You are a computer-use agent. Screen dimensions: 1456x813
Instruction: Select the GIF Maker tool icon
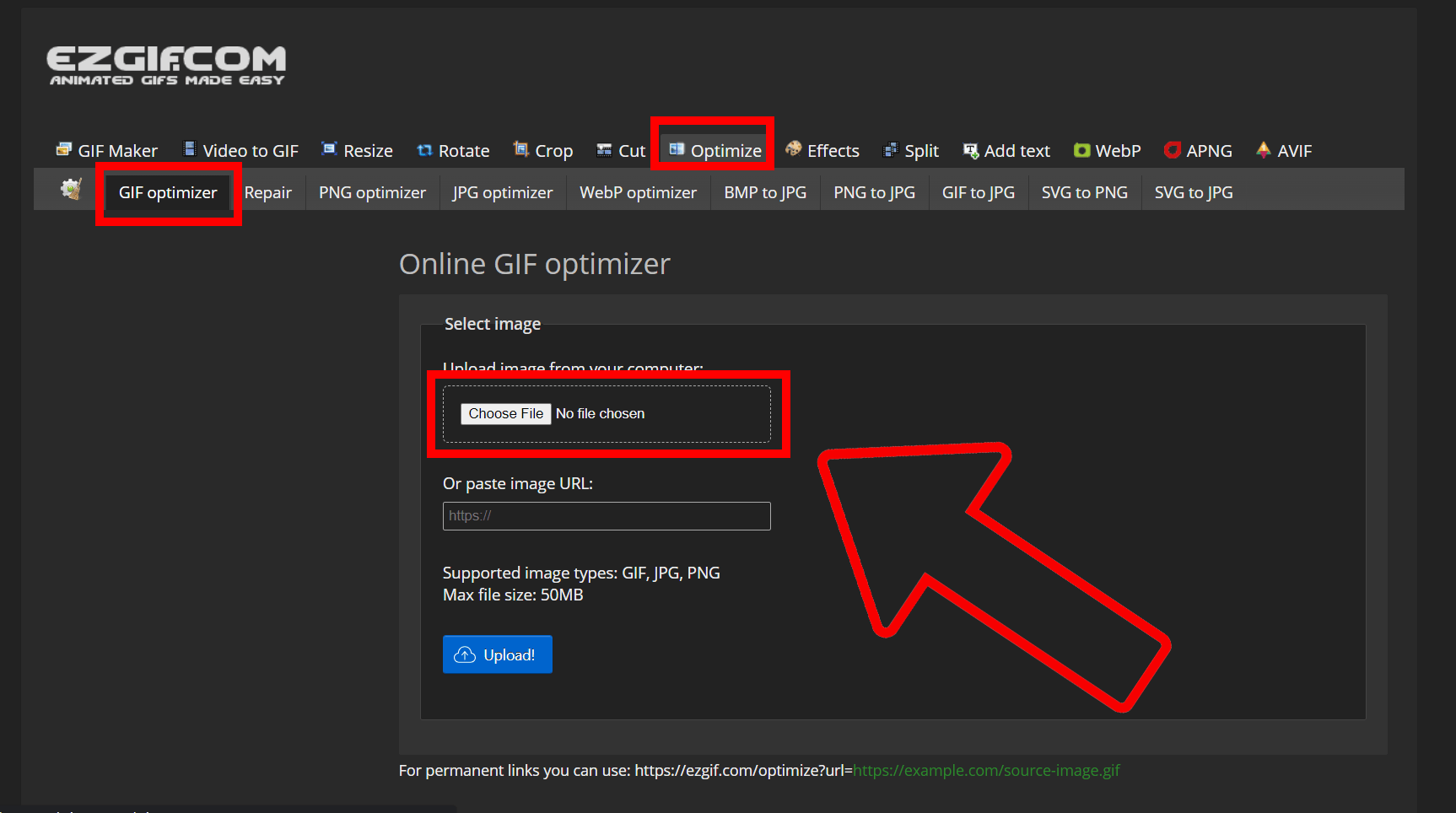click(x=64, y=149)
